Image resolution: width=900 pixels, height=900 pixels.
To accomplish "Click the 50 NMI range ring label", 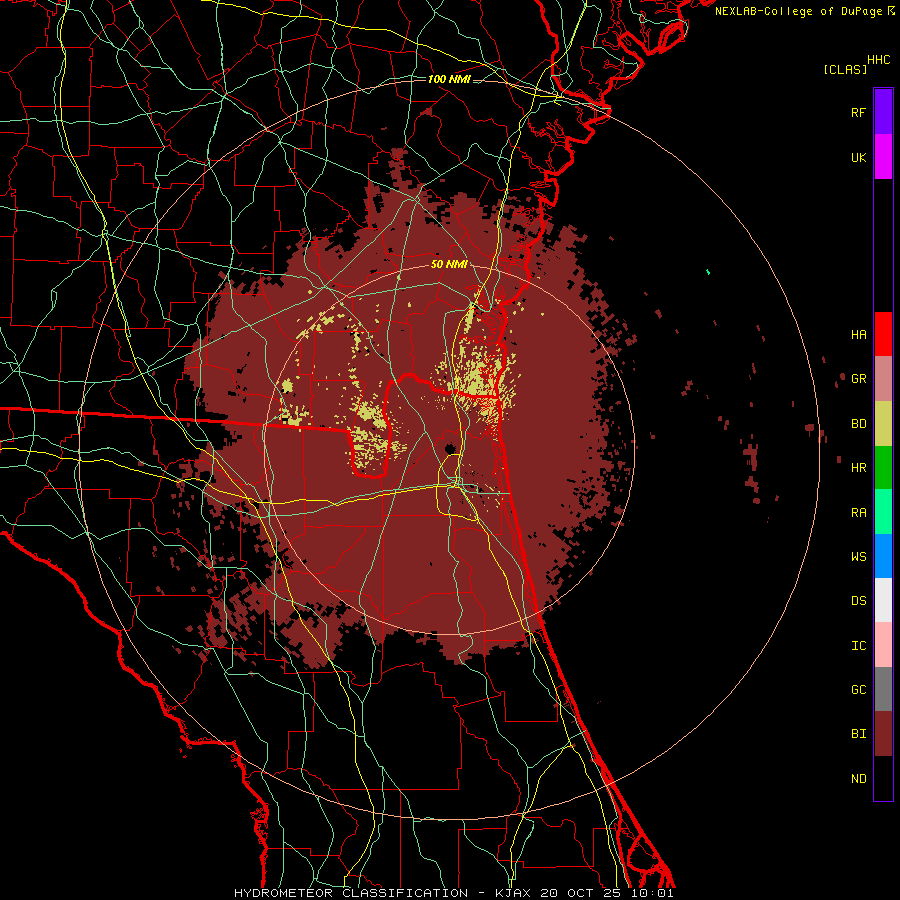I will pyautogui.click(x=449, y=264).
